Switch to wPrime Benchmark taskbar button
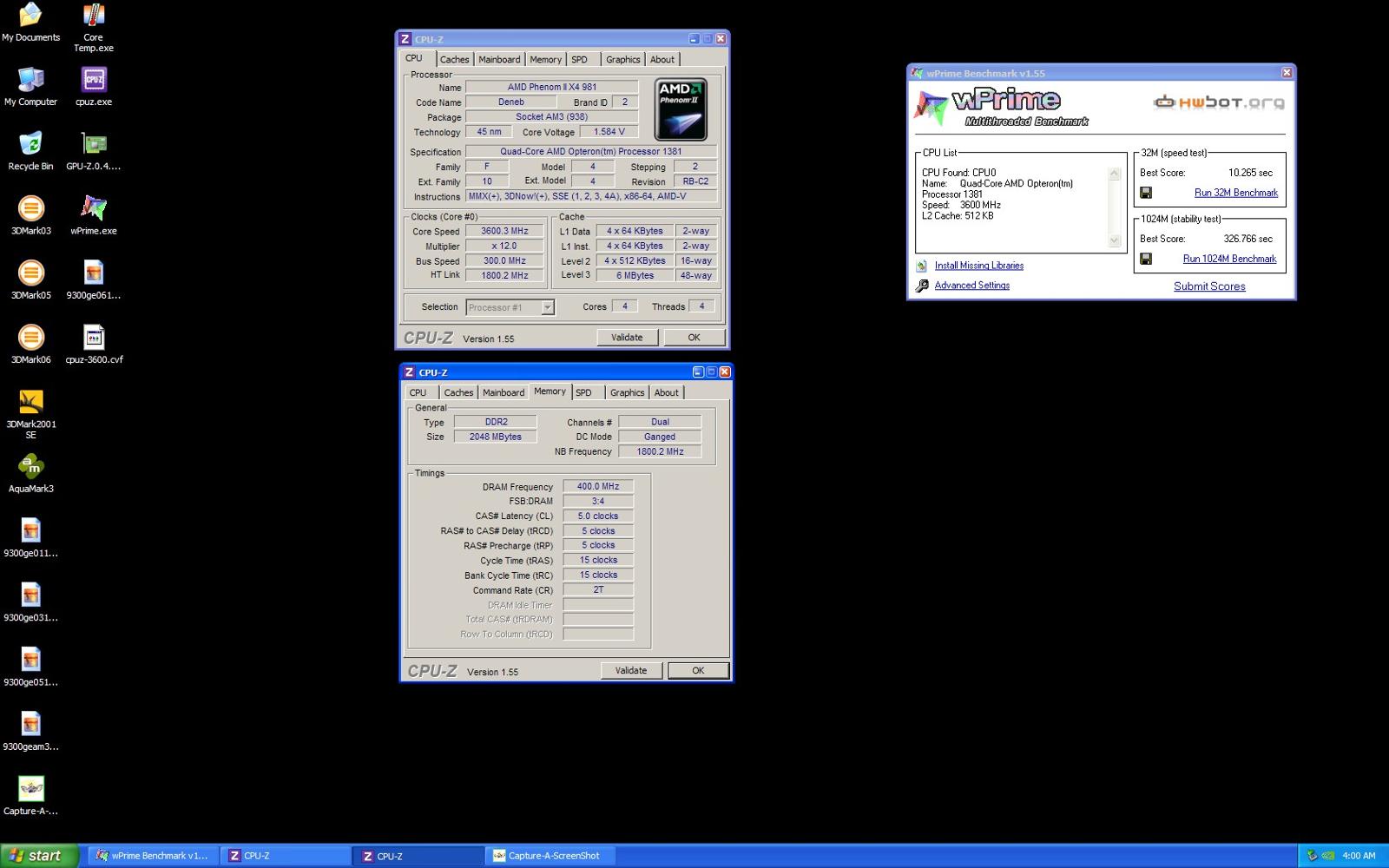Viewport: 1389px width, 868px height. [x=153, y=856]
